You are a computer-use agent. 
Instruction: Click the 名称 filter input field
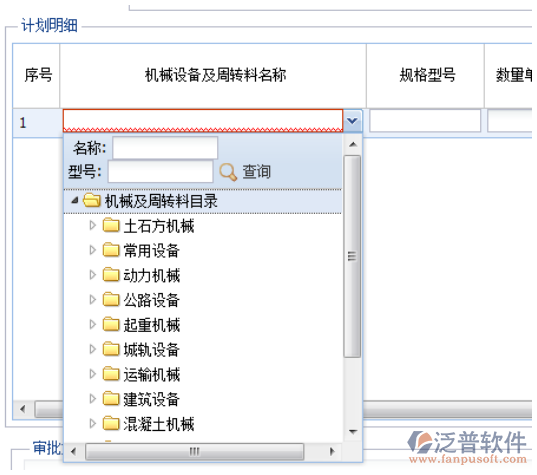point(165,148)
